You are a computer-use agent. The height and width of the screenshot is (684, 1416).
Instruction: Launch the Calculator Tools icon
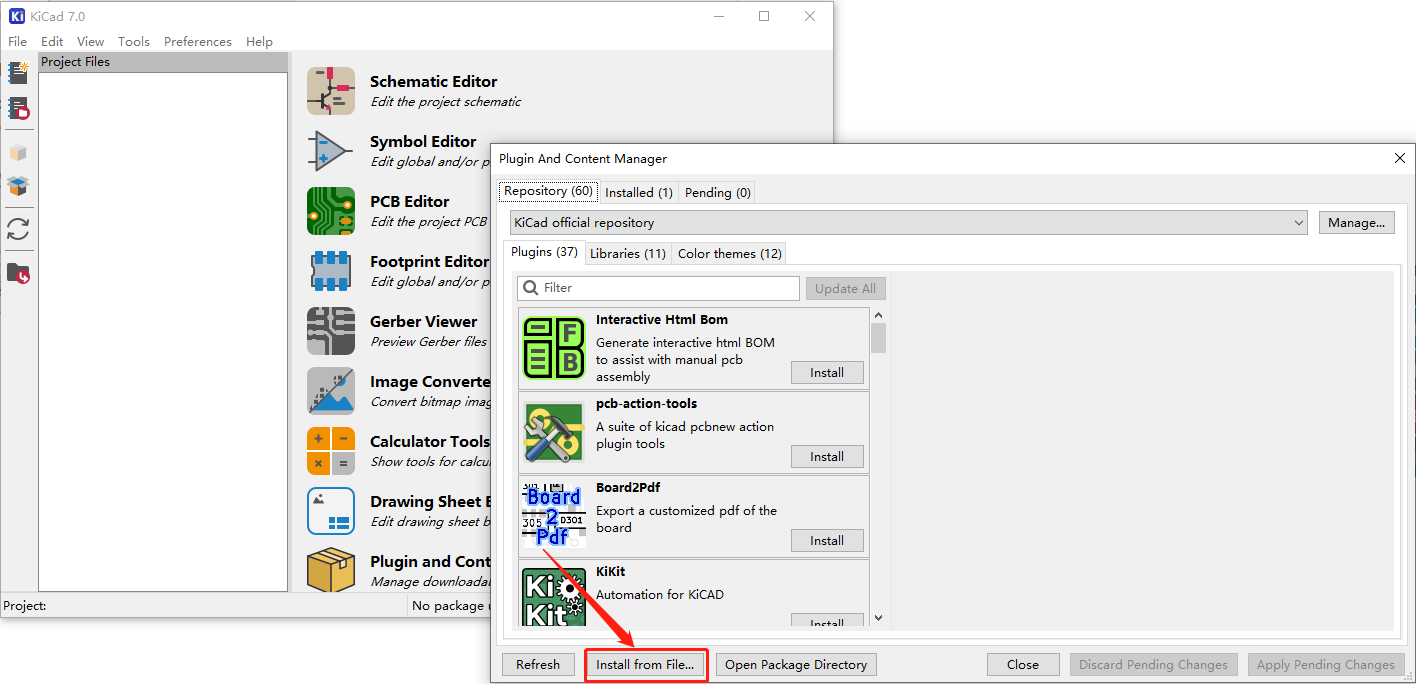pos(331,451)
